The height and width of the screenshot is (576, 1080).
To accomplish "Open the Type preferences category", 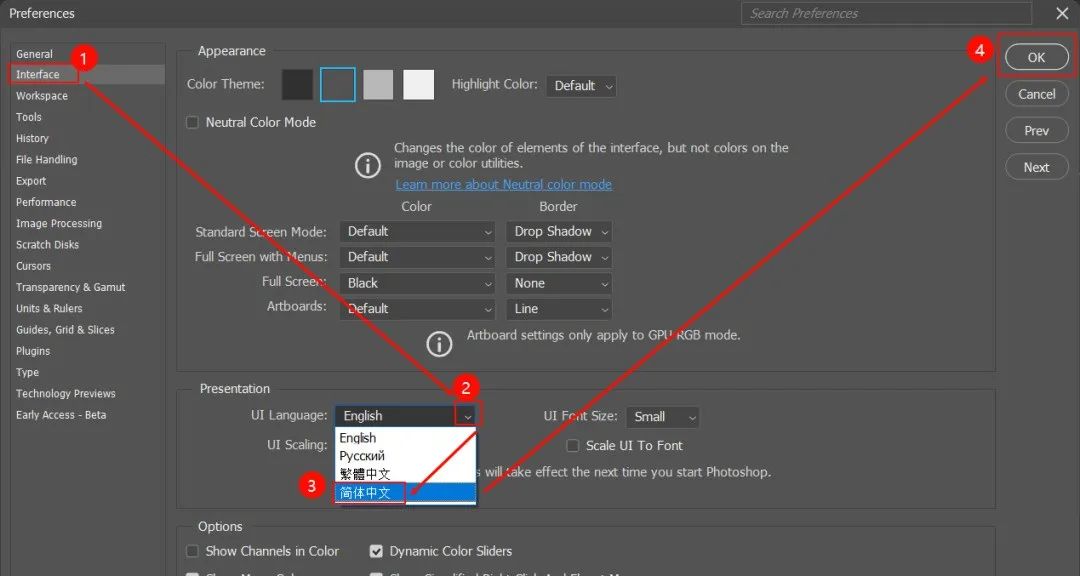I will [28, 373].
